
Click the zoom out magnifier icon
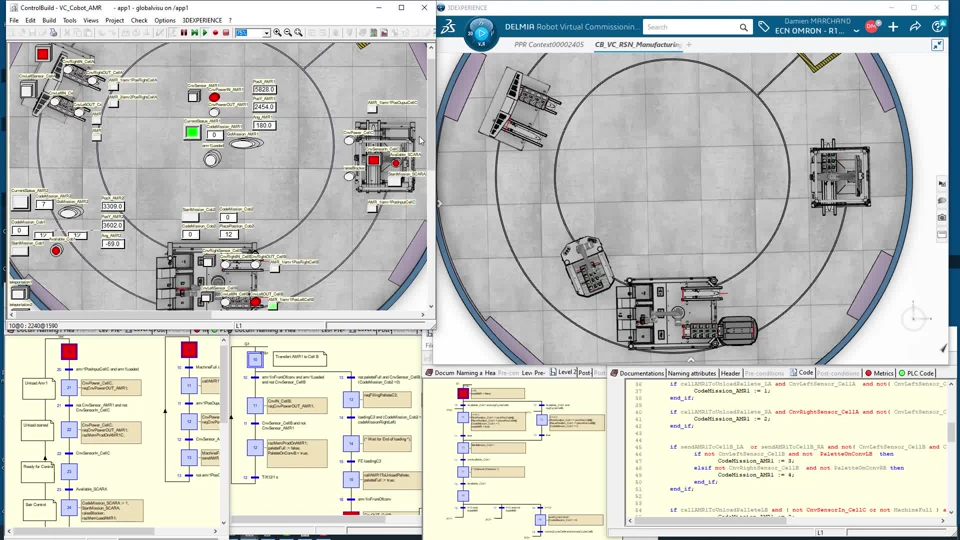pos(288,32)
